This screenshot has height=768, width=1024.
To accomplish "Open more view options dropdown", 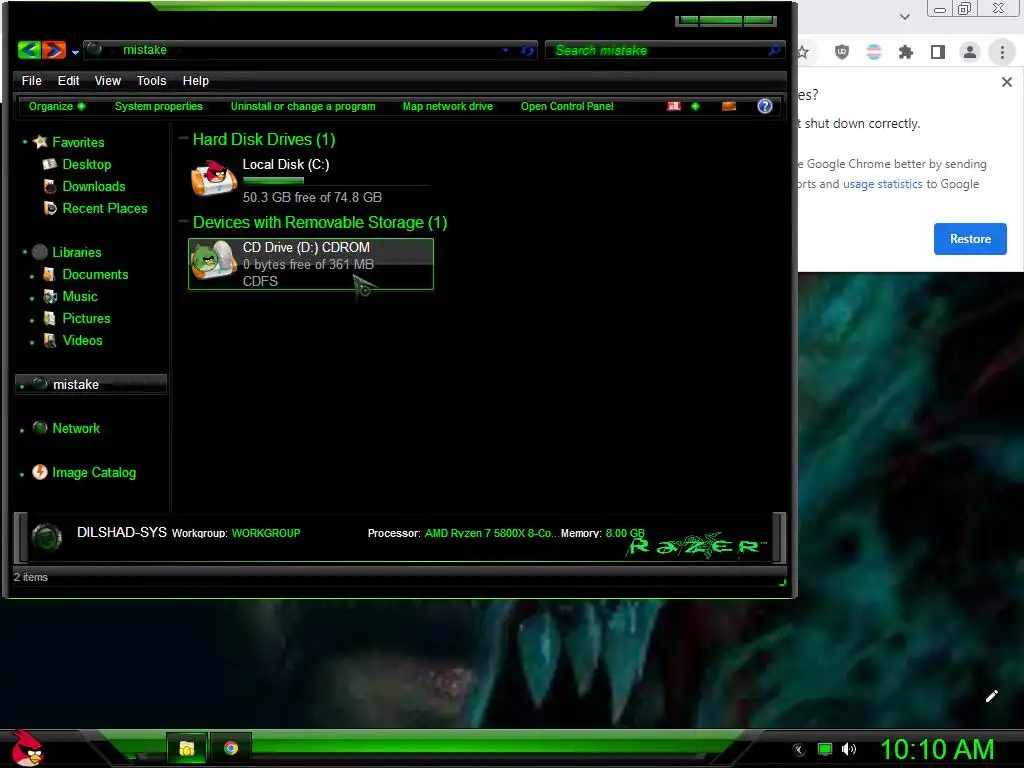I will pyautogui.click(x=695, y=106).
